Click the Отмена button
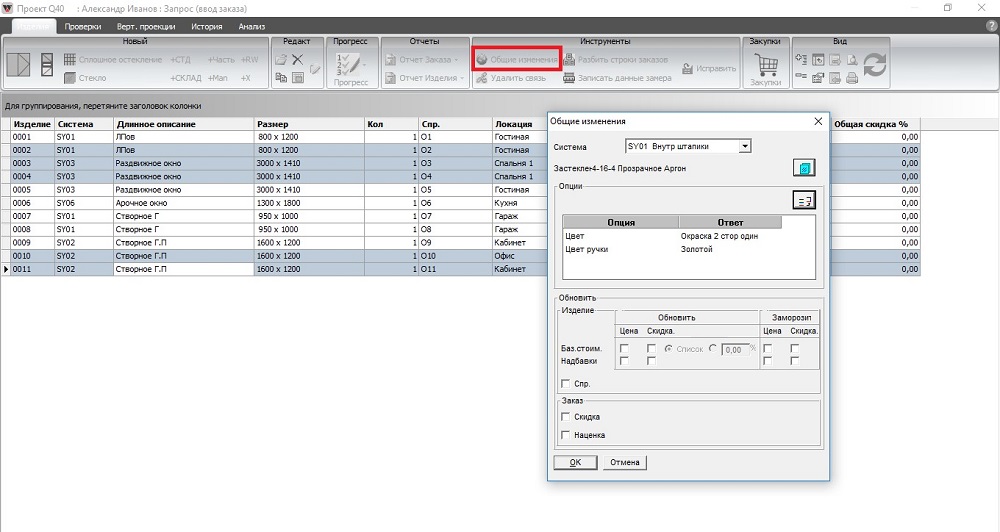This screenshot has height=532, width=1000. tap(624, 462)
